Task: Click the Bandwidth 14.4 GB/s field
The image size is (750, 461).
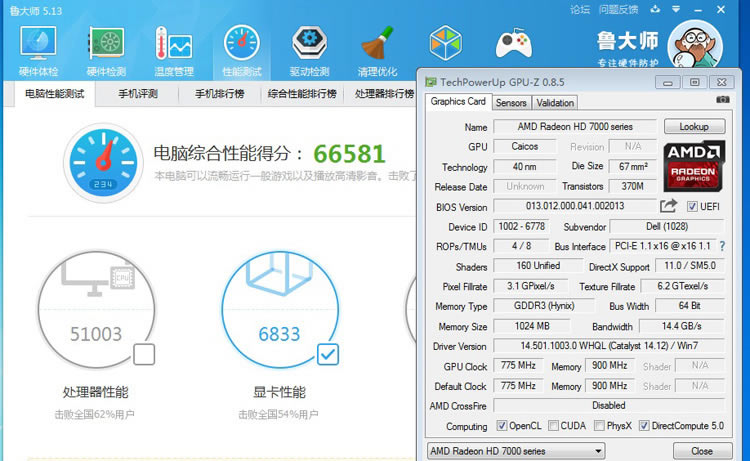Action: coord(682,326)
